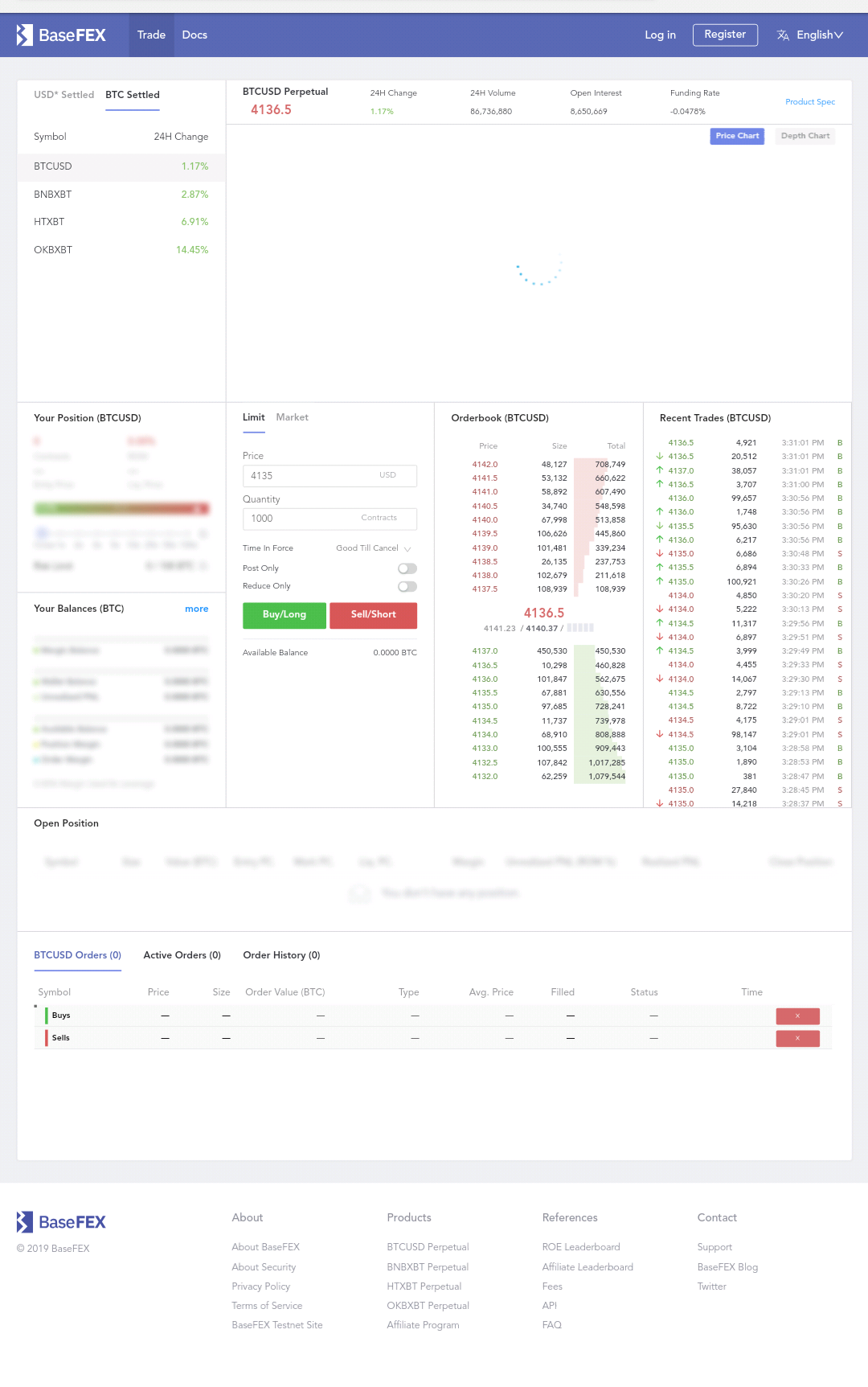Open About Security footer link
868x1387 pixels.
(x=264, y=1267)
